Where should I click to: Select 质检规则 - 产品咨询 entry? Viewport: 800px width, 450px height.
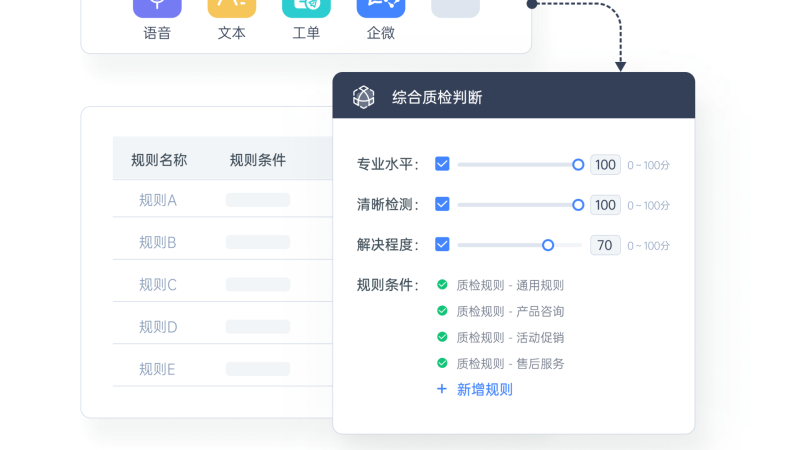pos(510,311)
